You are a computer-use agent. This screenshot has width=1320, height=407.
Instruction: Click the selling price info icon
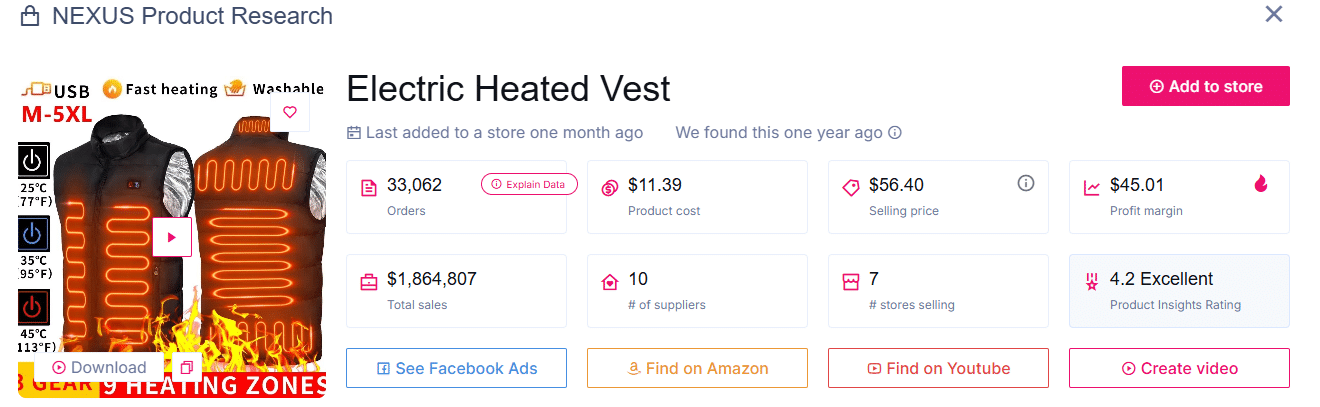(1025, 183)
